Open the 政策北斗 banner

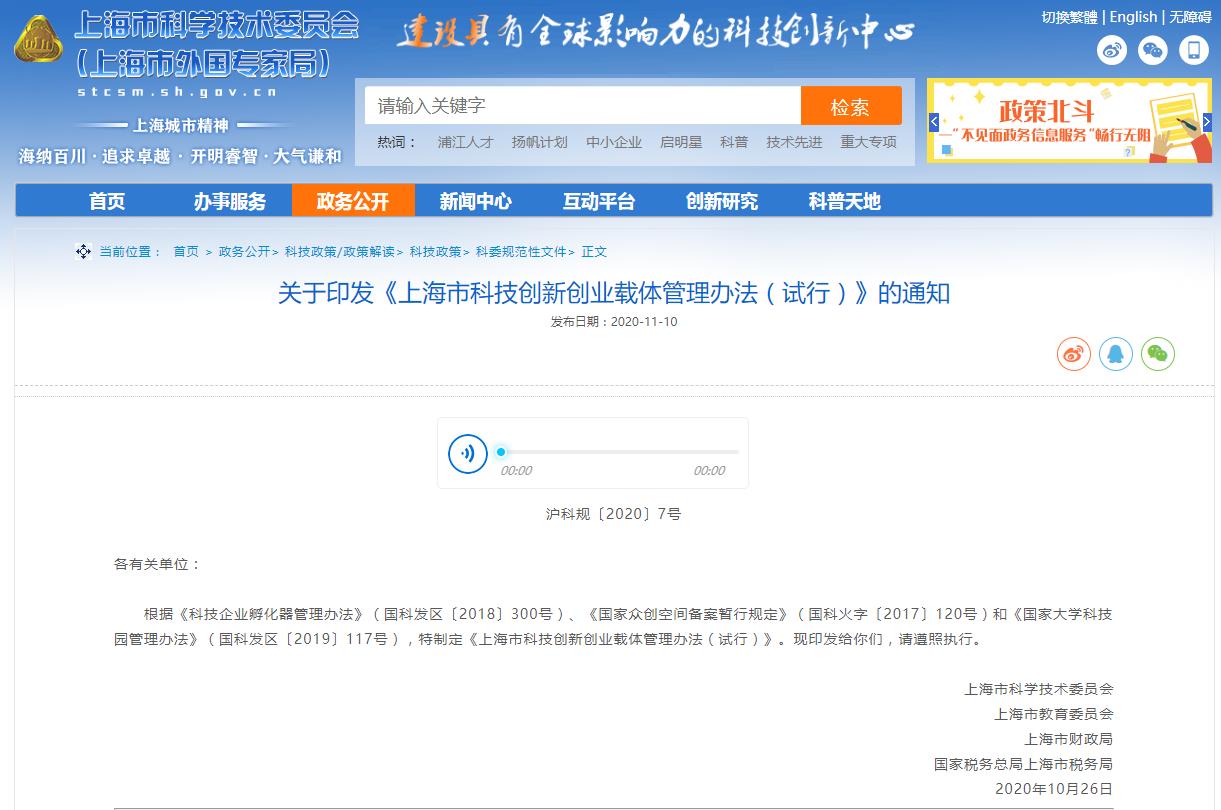point(1069,121)
